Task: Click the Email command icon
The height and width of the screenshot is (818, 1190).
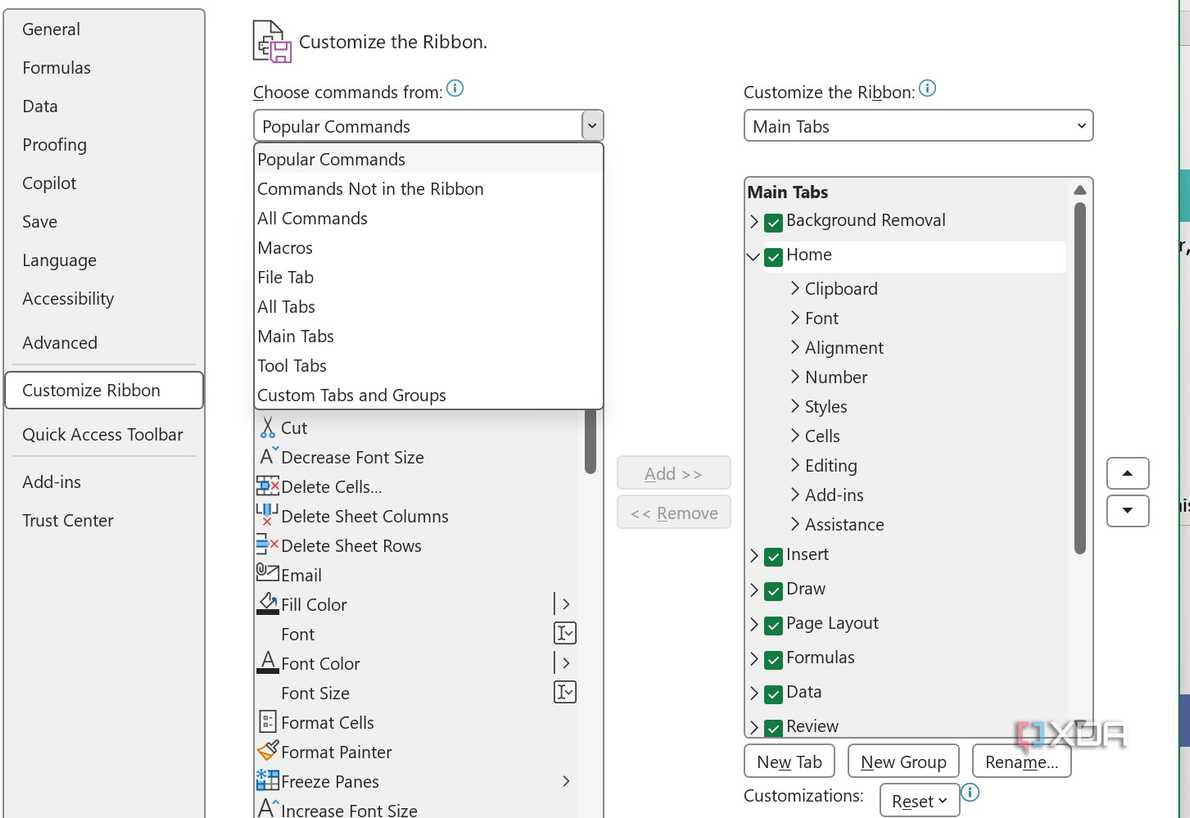Action: (267, 573)
